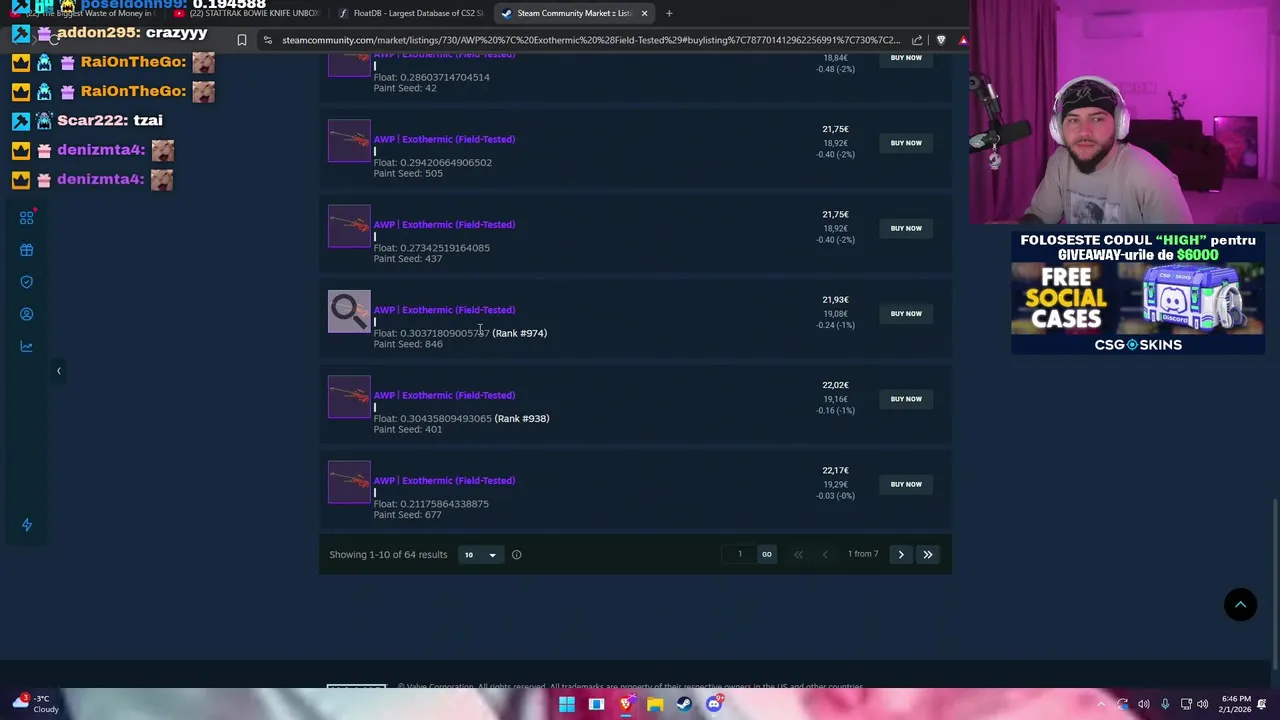Open the Cloudy weather widget

click(x=35, y=704)
